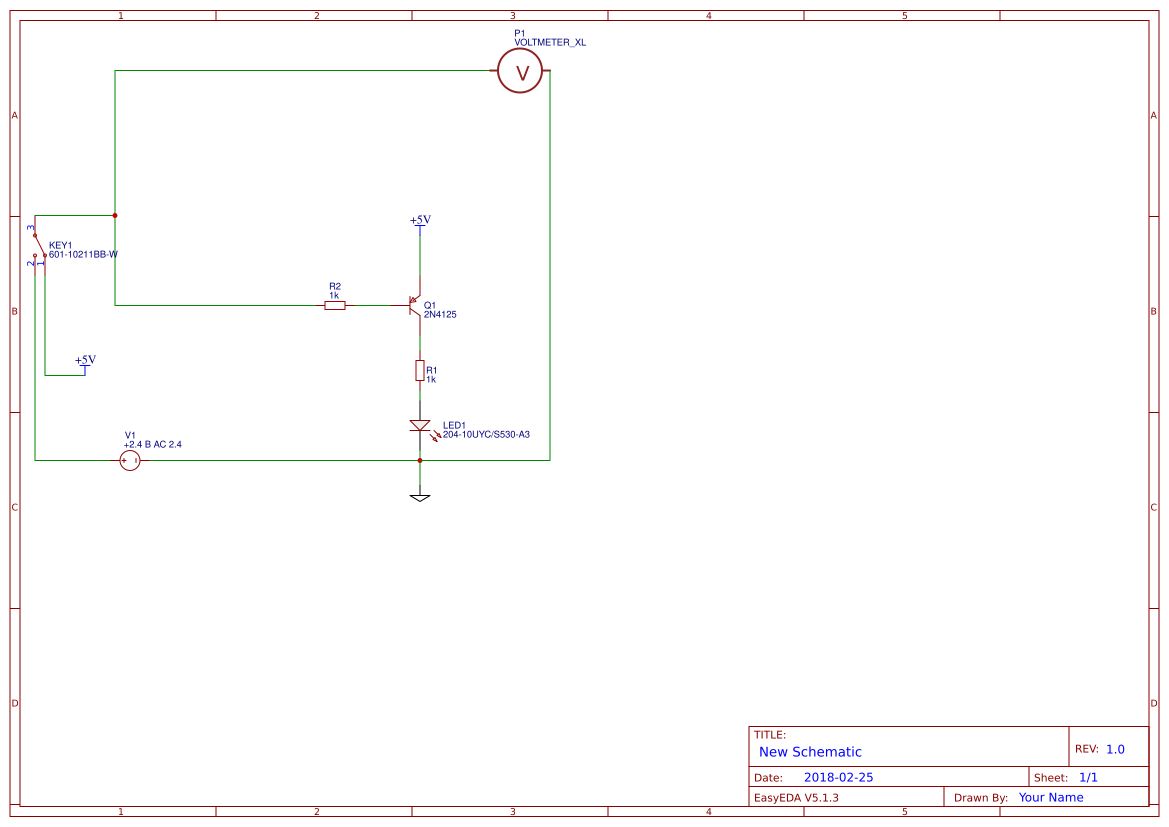Viewport: 1169px width, 827px height.
Task: Click the Your Name drawn-by text
Action: pyautogui.click(x=1051, y=797)
